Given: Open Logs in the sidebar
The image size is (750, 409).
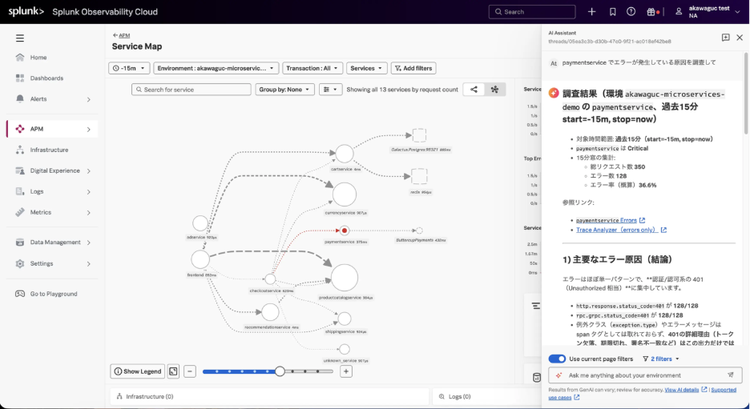Looking at the screenshot, I should point(36,191).
